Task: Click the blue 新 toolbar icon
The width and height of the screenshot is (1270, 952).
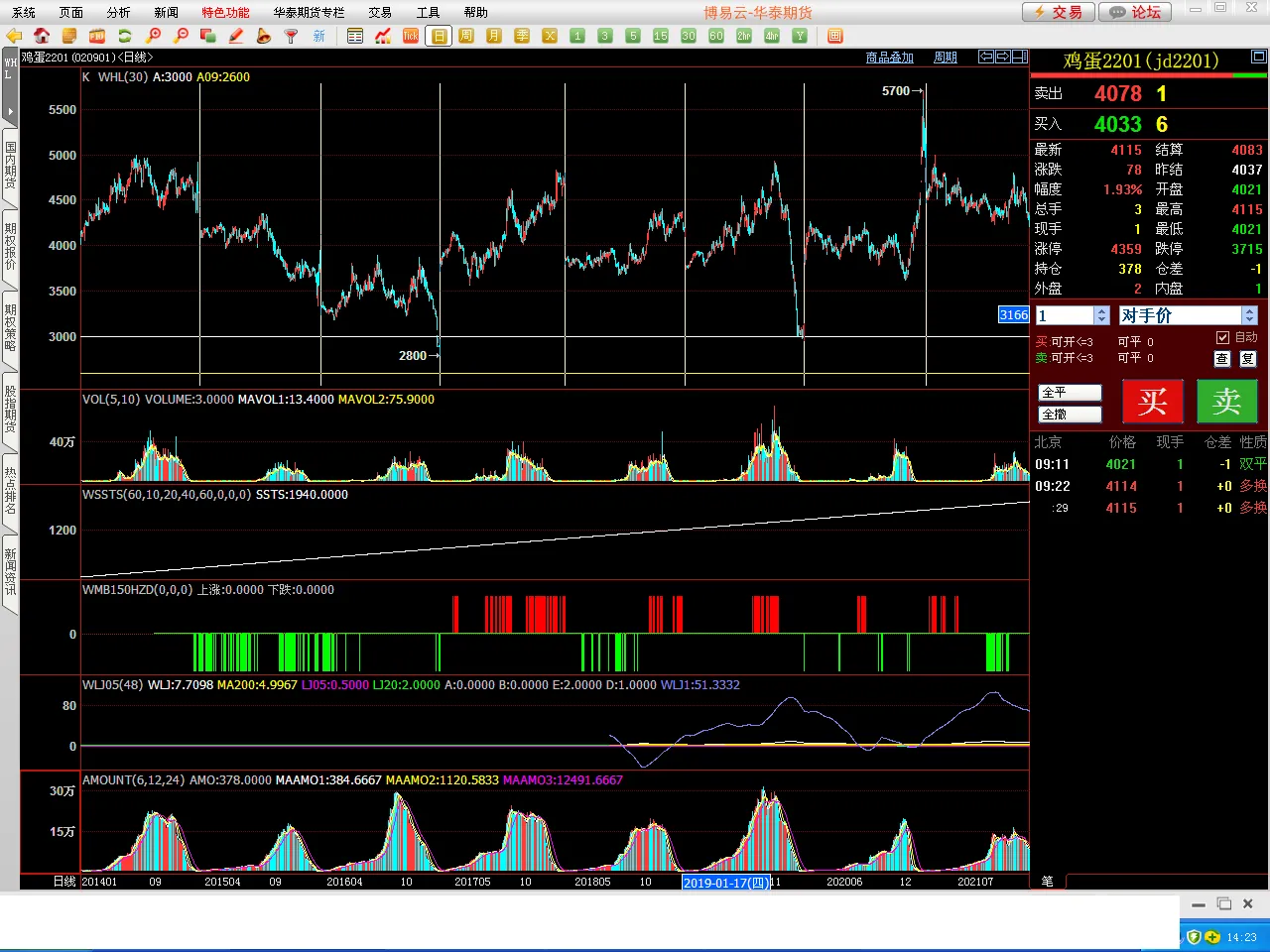Action: 319,36
